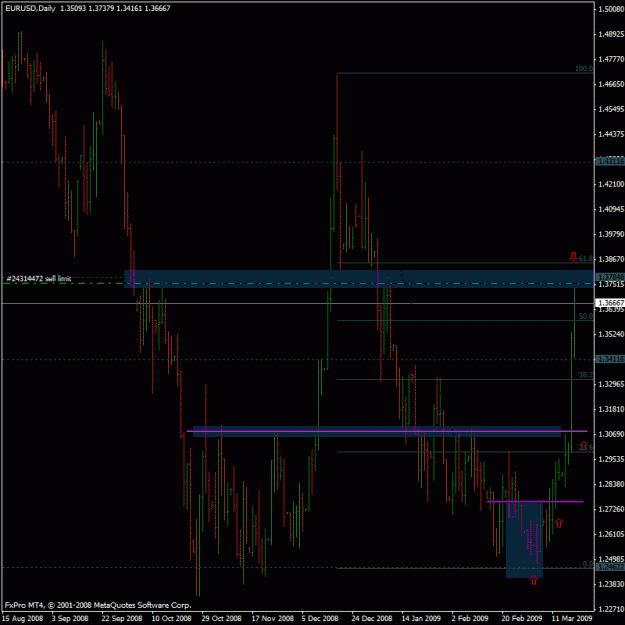This screenshot has width=625, height=625.
Task: Click the '14 Jan 2009' date label
Action: point(421,618)
